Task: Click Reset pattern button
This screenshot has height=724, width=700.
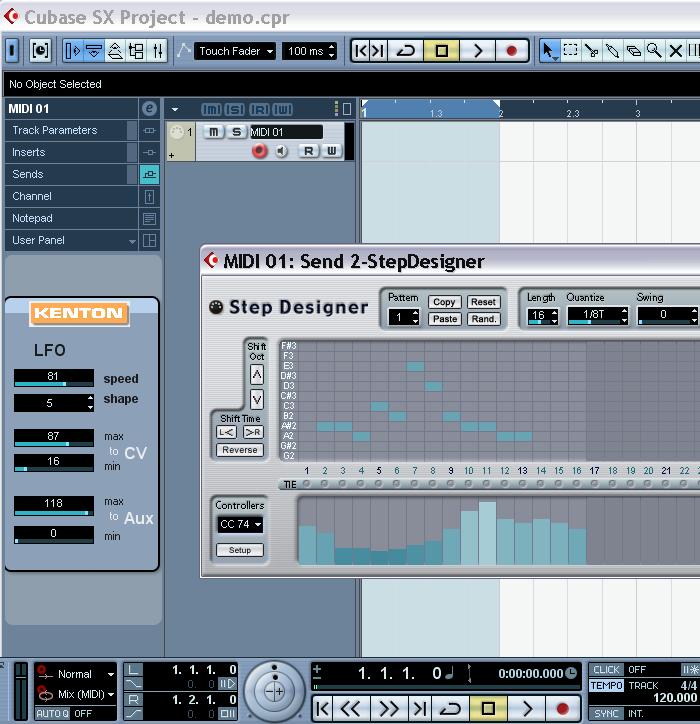Action: pos(483,302)
